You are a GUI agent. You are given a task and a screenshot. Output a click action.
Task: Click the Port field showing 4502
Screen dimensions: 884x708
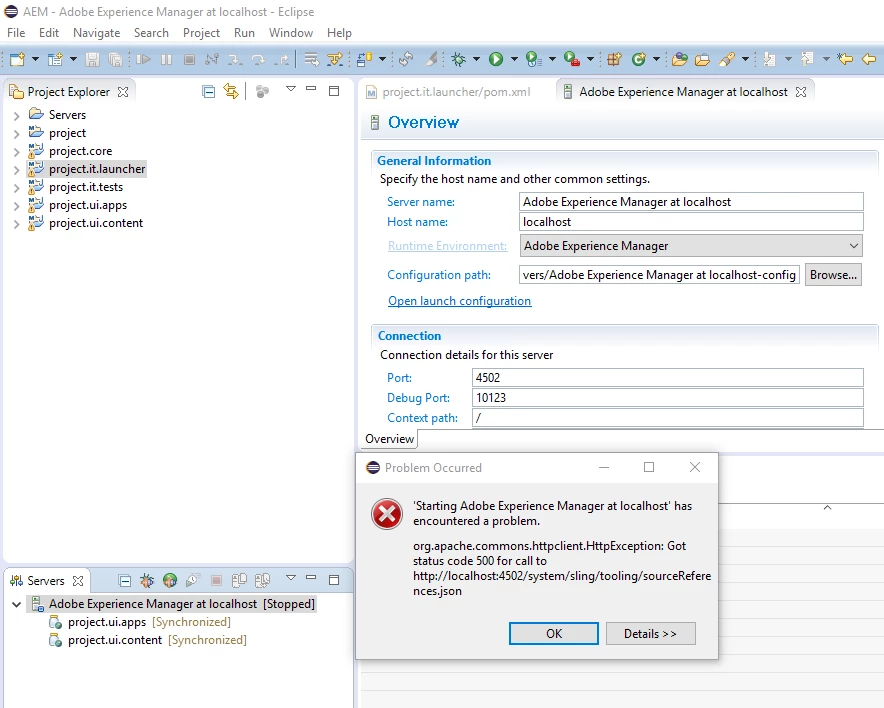tap(668, 378)
